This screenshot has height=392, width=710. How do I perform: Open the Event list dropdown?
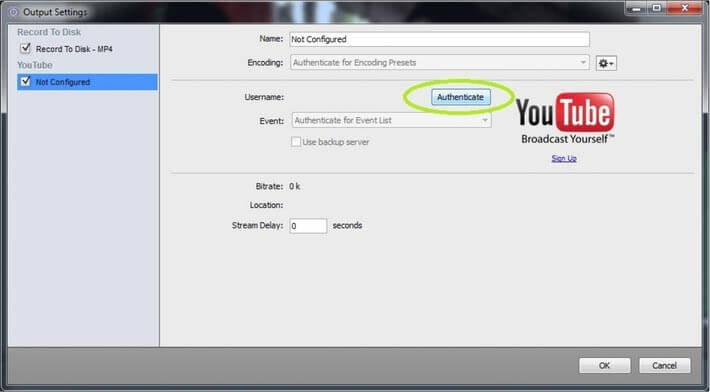tap(392, 120)
